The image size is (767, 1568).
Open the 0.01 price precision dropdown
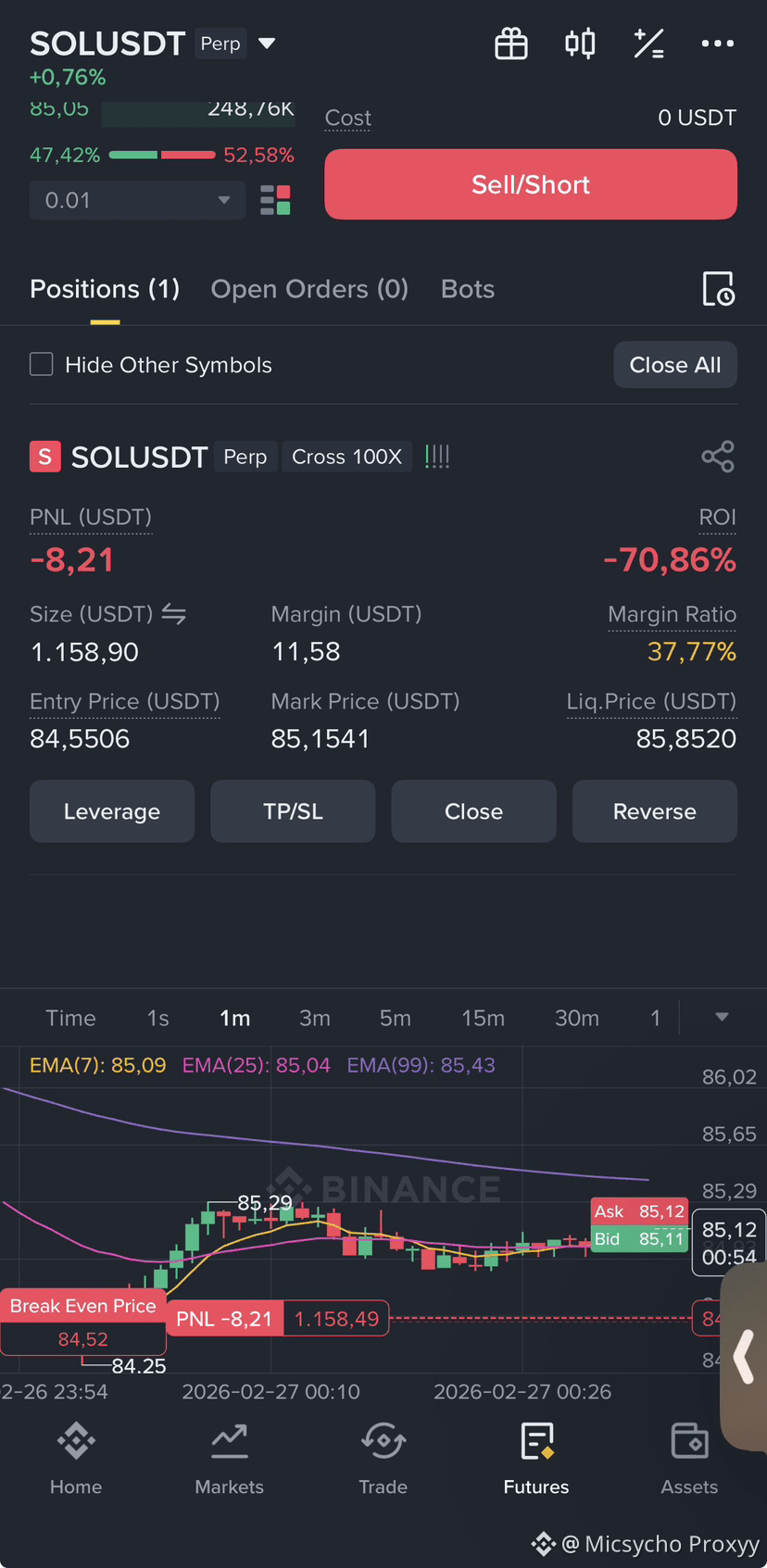click(137, 200)
